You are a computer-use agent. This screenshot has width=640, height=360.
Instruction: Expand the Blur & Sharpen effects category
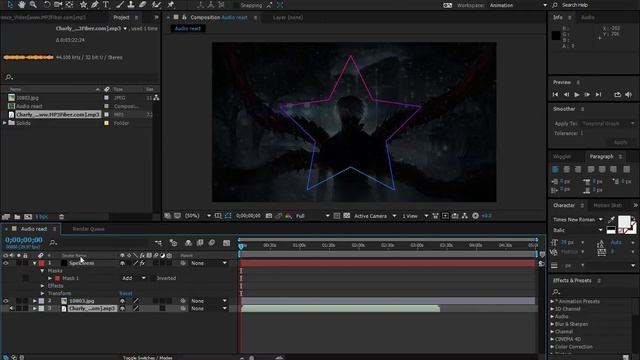click(552, 324)
